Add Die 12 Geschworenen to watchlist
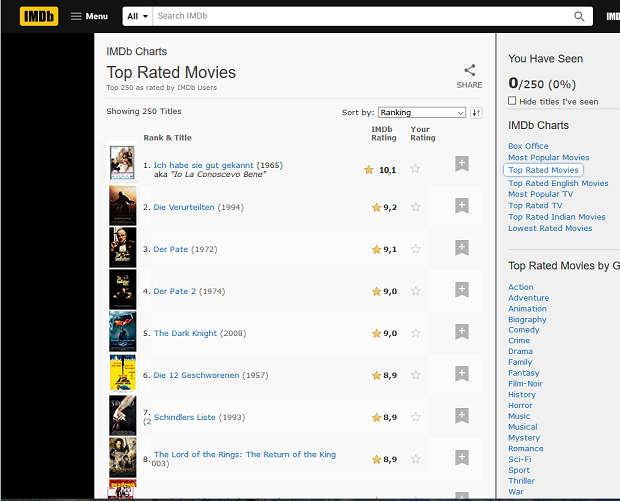The height and width of the screenshot is (502, 620). tap(461, 374)
